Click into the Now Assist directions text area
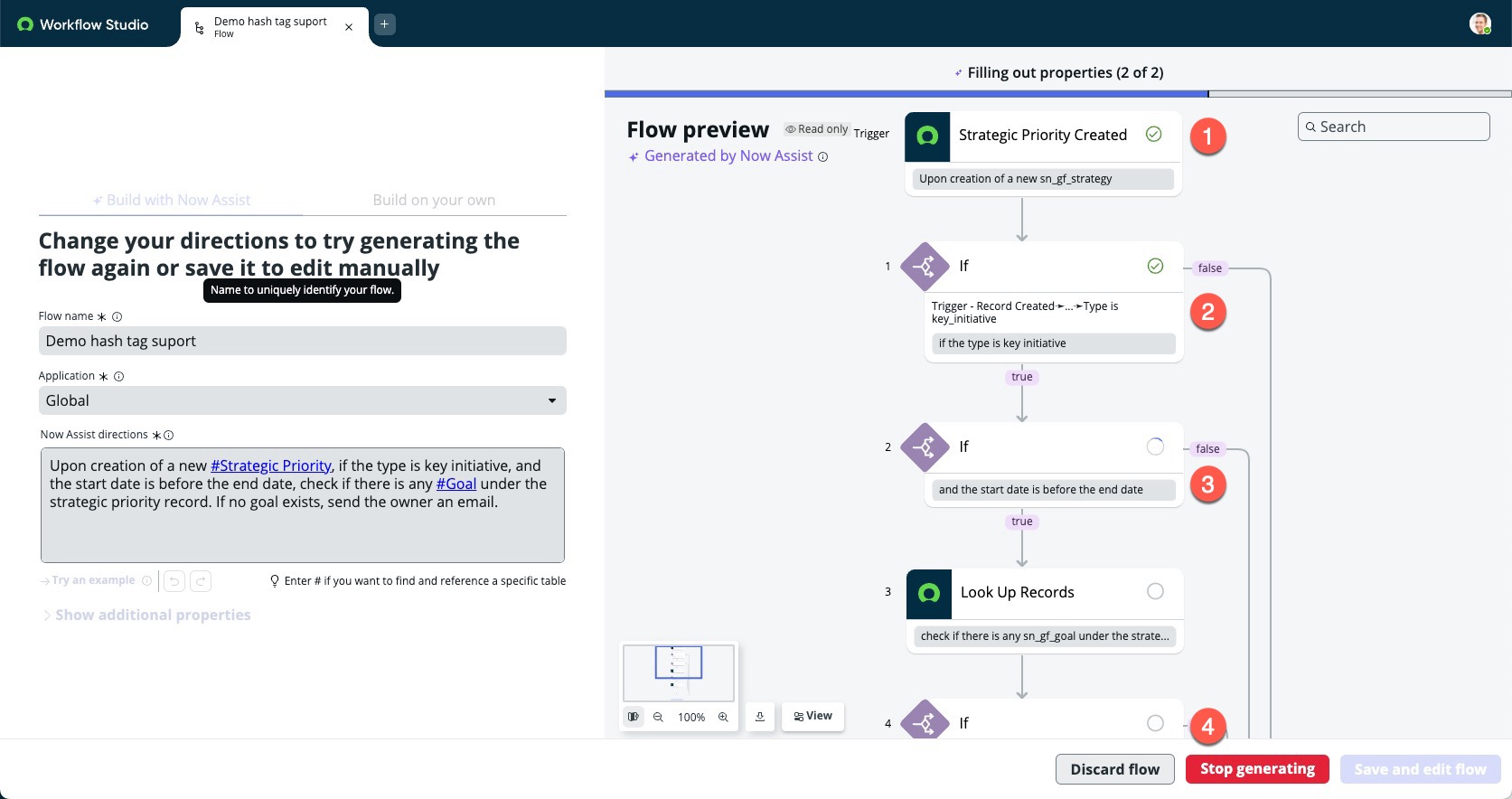This screenshot has width=1512, height=799. pyautogui.click(x=303, y=505)
